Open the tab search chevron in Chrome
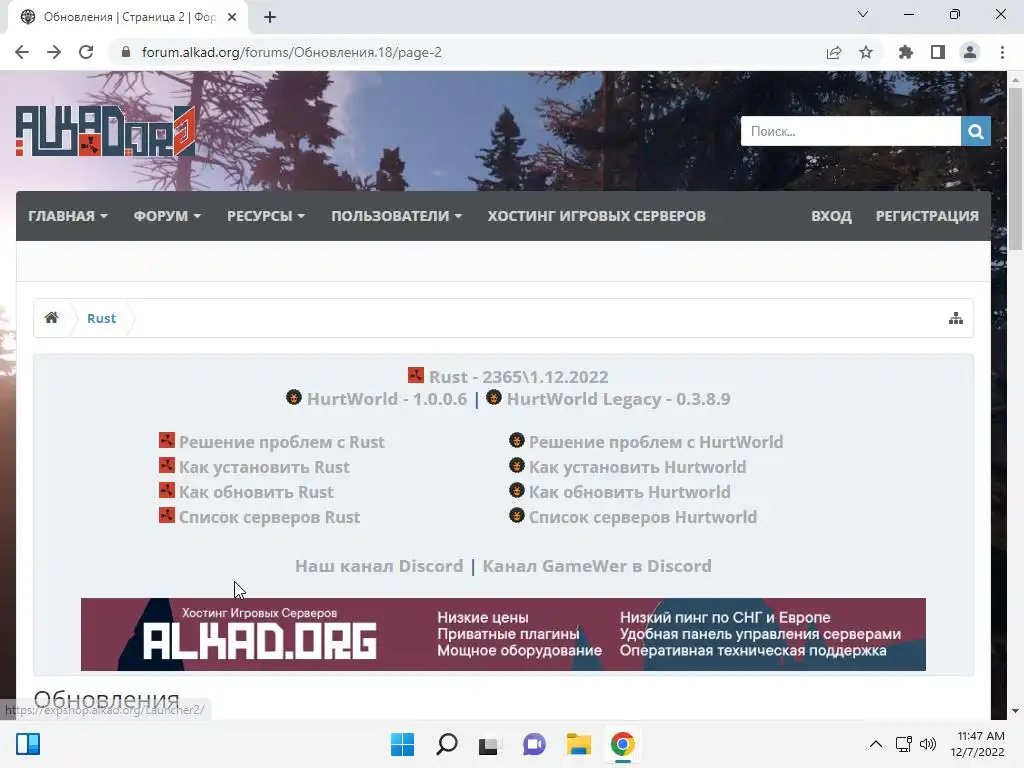The height and width of the screenshot is (768, 1024). tap(863, 14)
